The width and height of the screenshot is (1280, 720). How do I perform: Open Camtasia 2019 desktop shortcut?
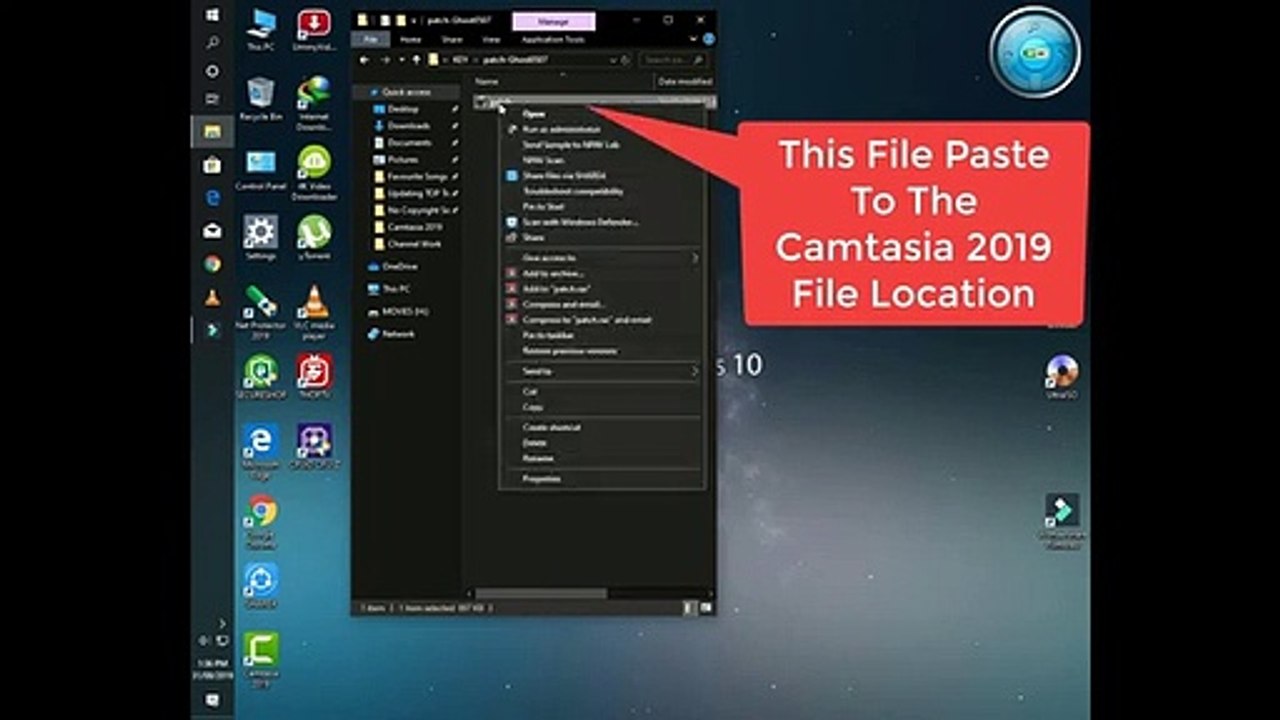[261, 660]
